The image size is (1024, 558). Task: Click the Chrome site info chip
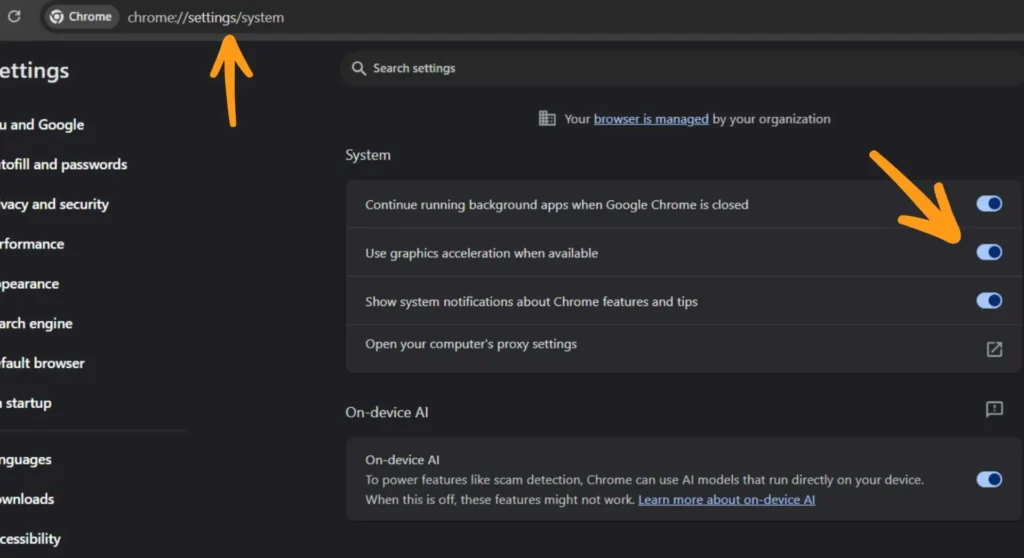(81, 16)
